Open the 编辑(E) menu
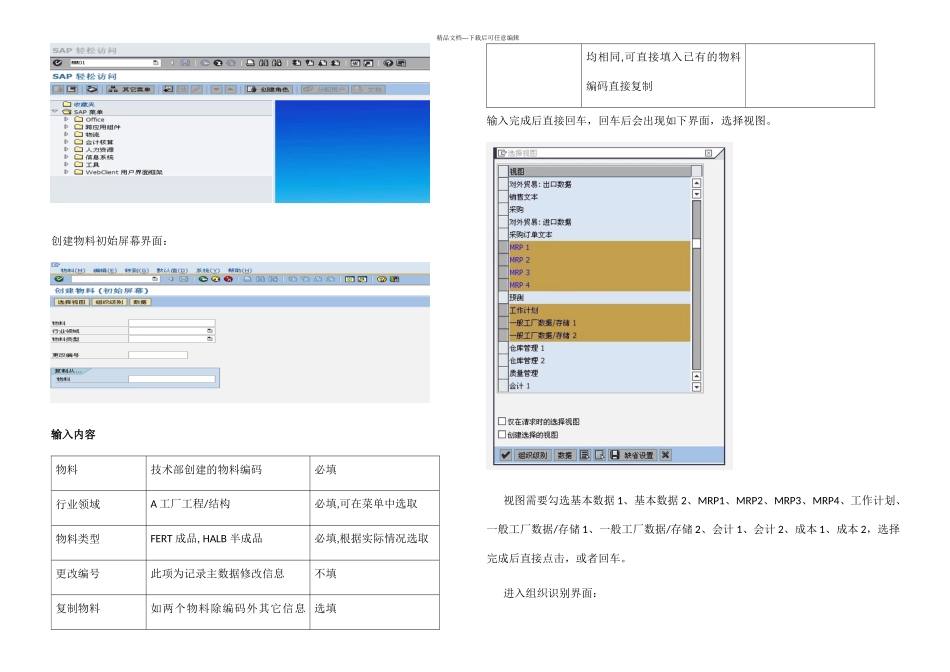The height and width of the screenshot is (672, 950). click(x=105, y=270)
